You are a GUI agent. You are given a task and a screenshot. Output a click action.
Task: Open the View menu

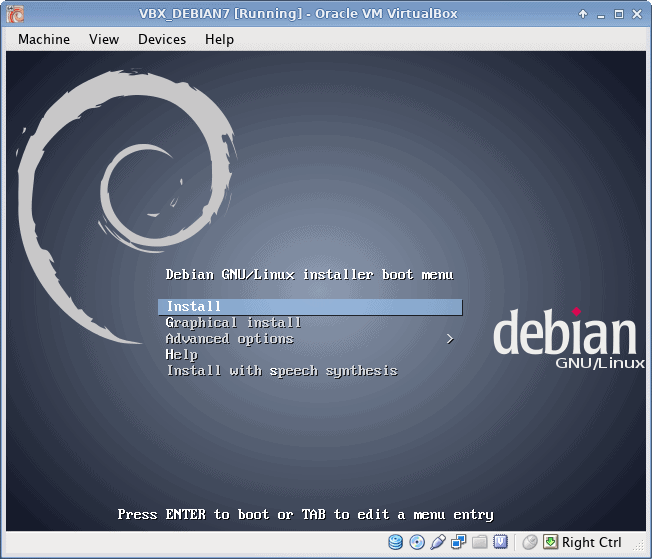coord(104,40)
